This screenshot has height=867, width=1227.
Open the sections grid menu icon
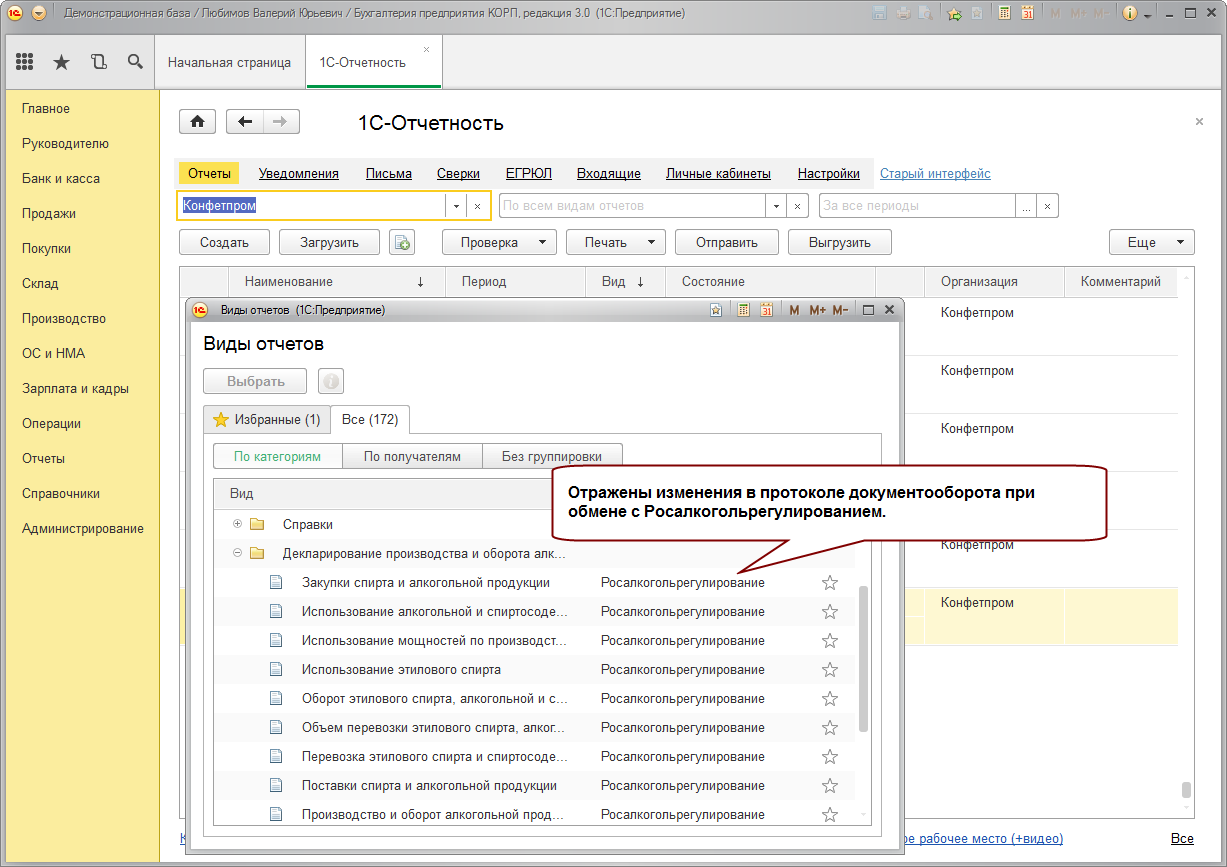(x=25, y=62)
